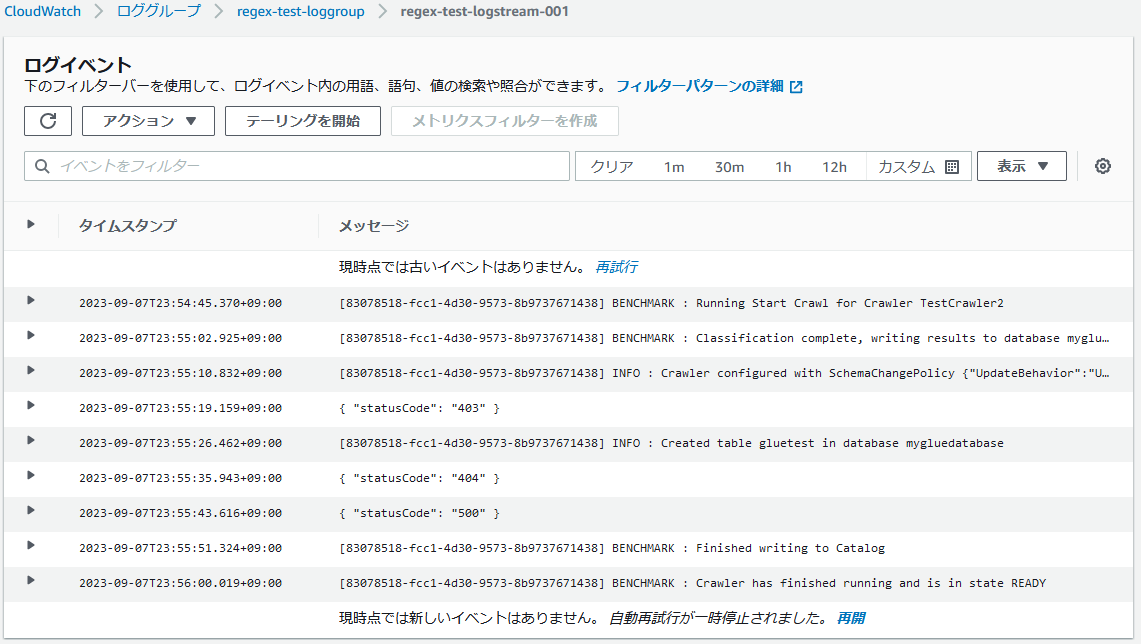The width and height of the screenshot is (1141, 644).
Task: Click the external link icon beside フィルターパターンの詳細
Action: 797,87
